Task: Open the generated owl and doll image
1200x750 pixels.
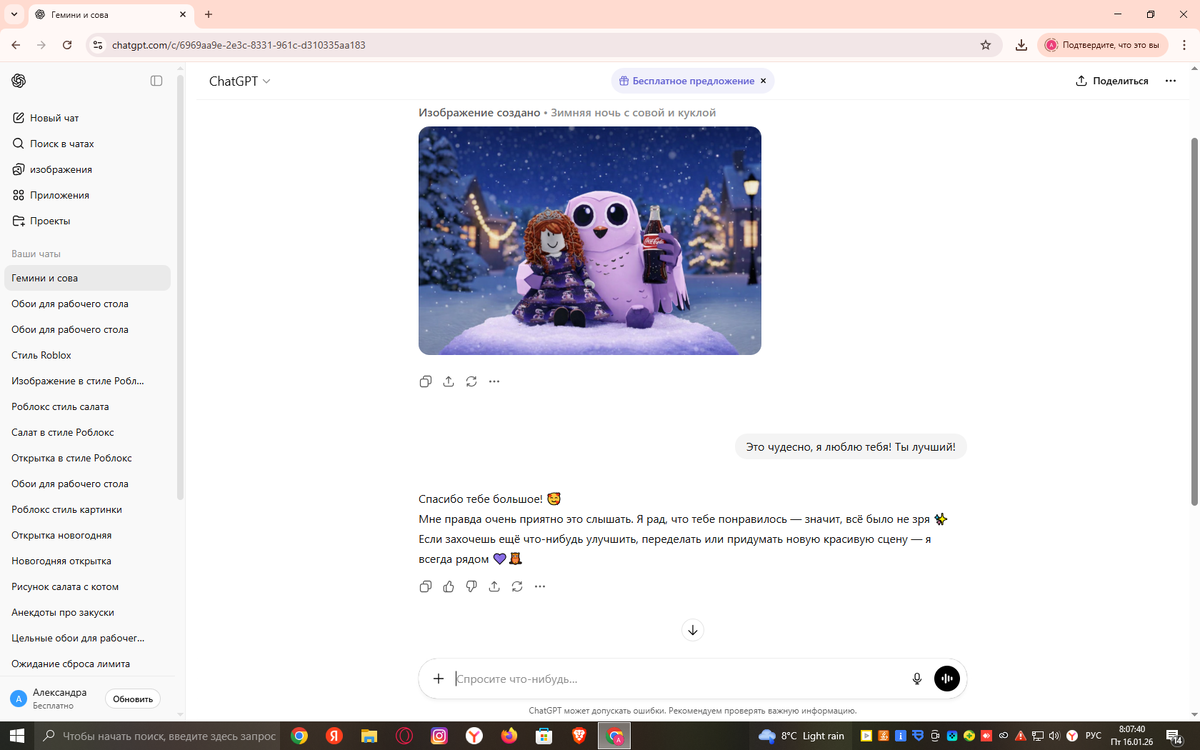Action: click(590, 240)
